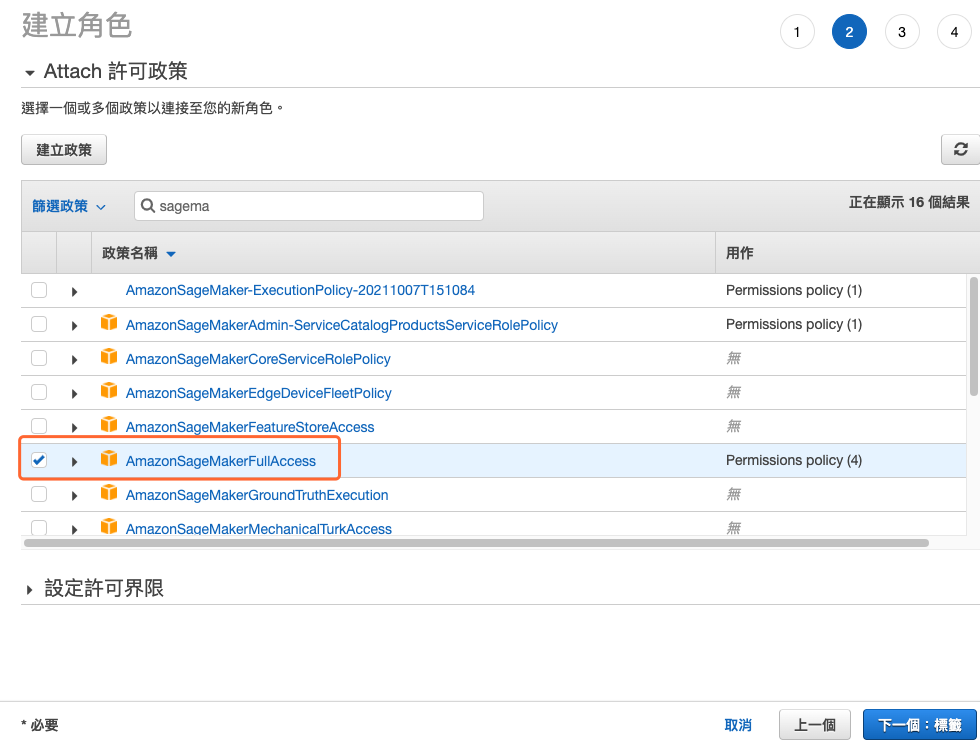Check the AmazonSageMakerCoreServiceRolePolicy checkbox

coord(39,358)
